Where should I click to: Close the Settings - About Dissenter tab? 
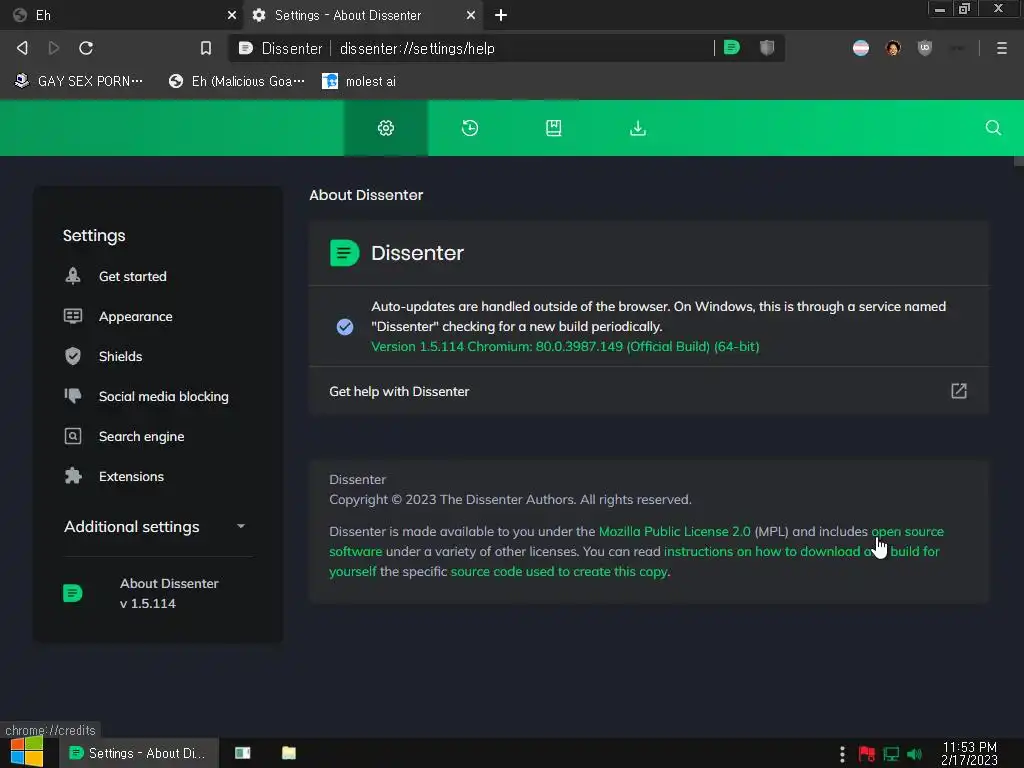(471, 15)
